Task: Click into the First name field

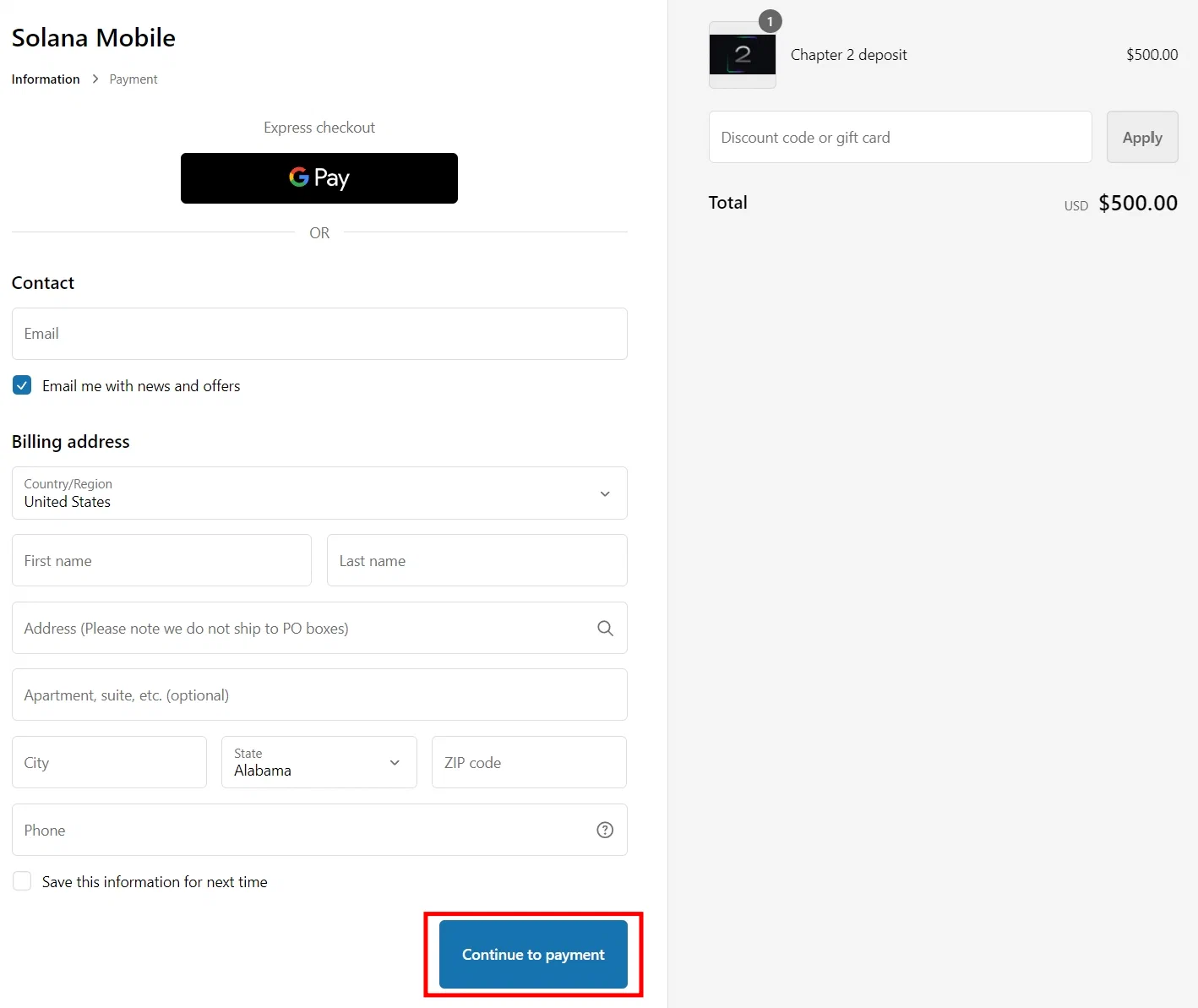Action: [161, 560]
